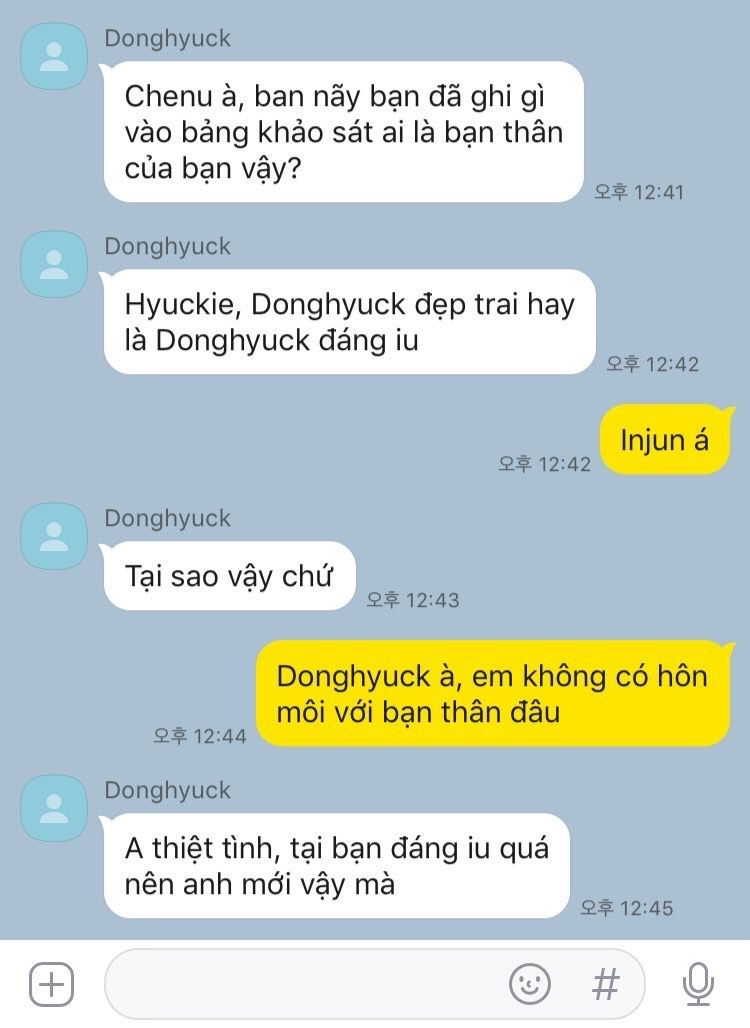Tap Donghyuck name above last message

point(168,790)
